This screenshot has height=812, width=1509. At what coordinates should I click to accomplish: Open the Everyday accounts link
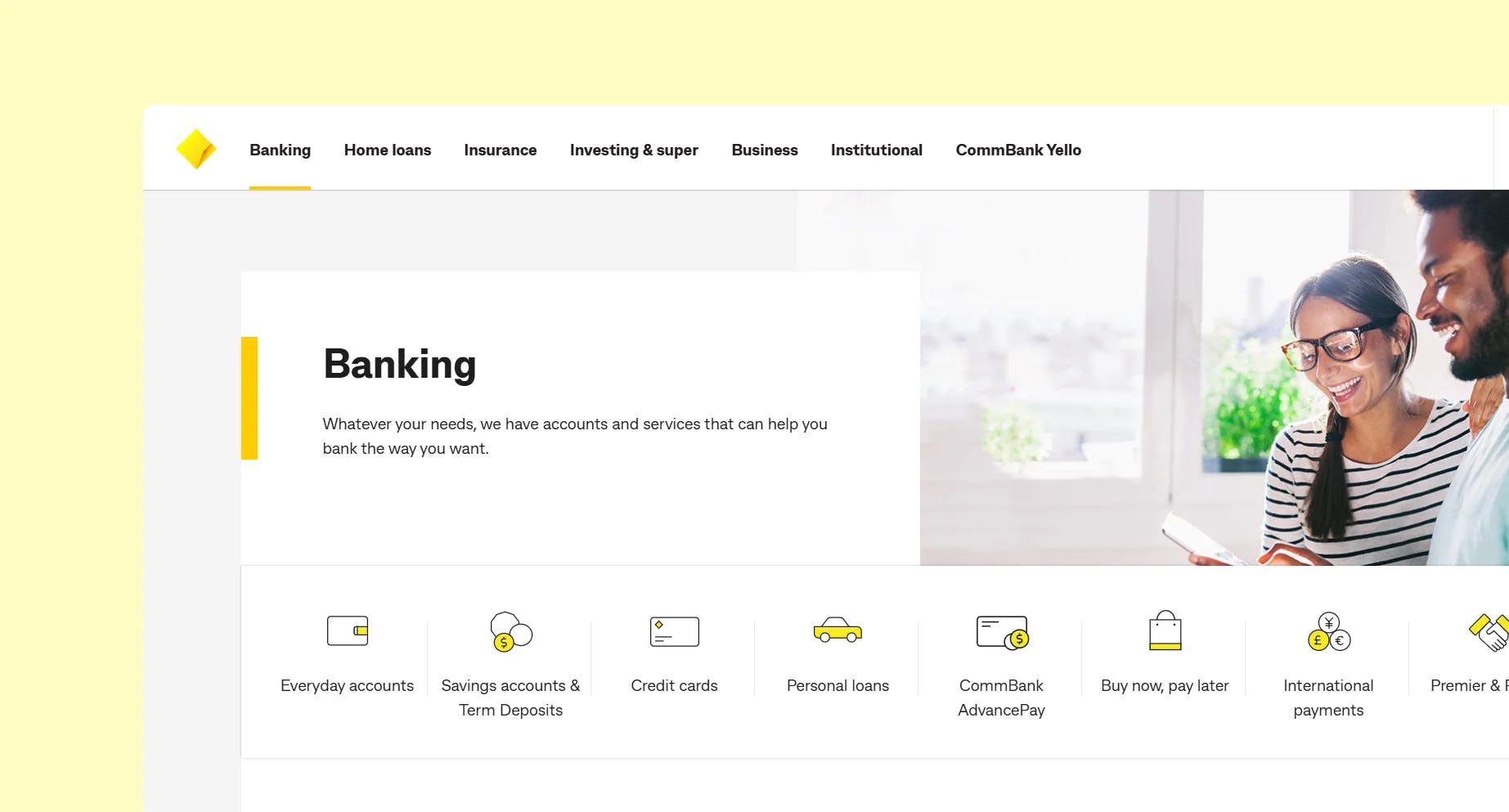[x=347, y=685]
